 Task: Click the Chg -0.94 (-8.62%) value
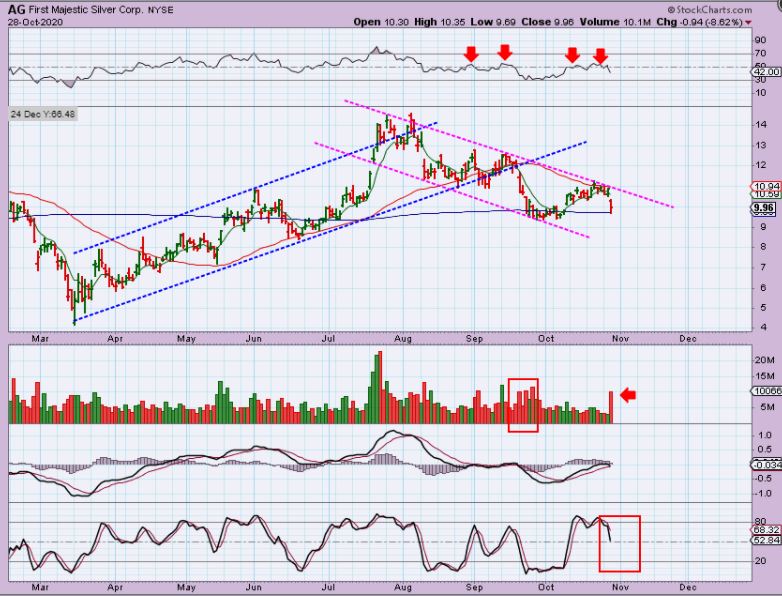coord(700,22)
